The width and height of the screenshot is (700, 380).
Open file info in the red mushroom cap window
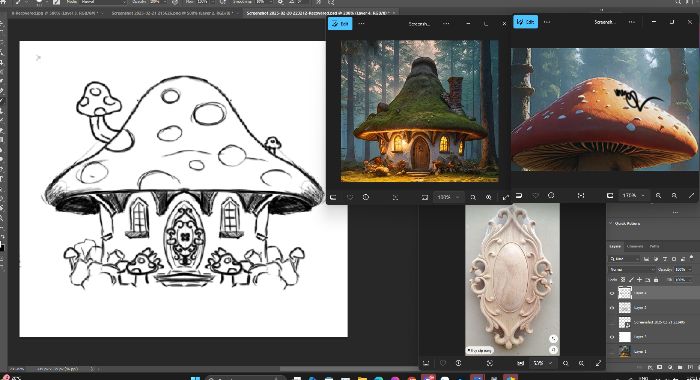click(x=551, y=196)
